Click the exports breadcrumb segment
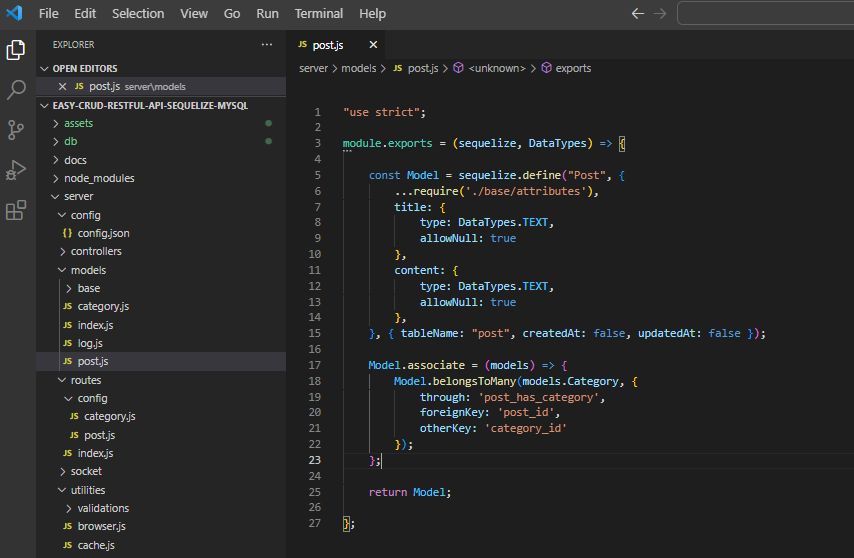This screenshot has height=558, width=854. pos(573,68)
